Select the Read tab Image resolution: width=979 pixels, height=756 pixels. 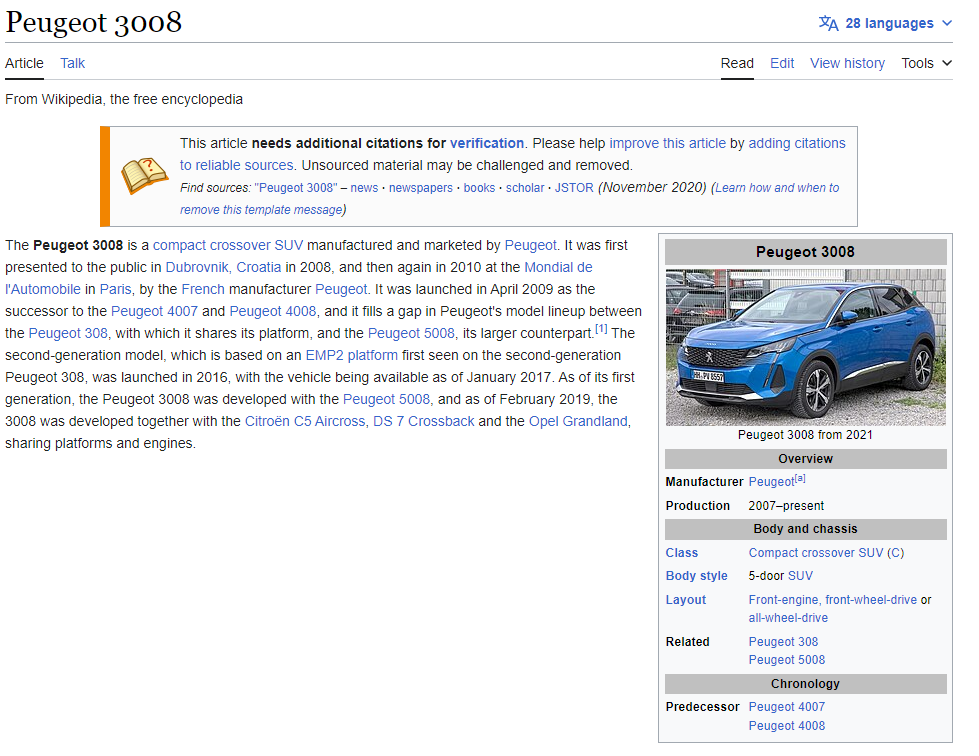tap(737, 63)
